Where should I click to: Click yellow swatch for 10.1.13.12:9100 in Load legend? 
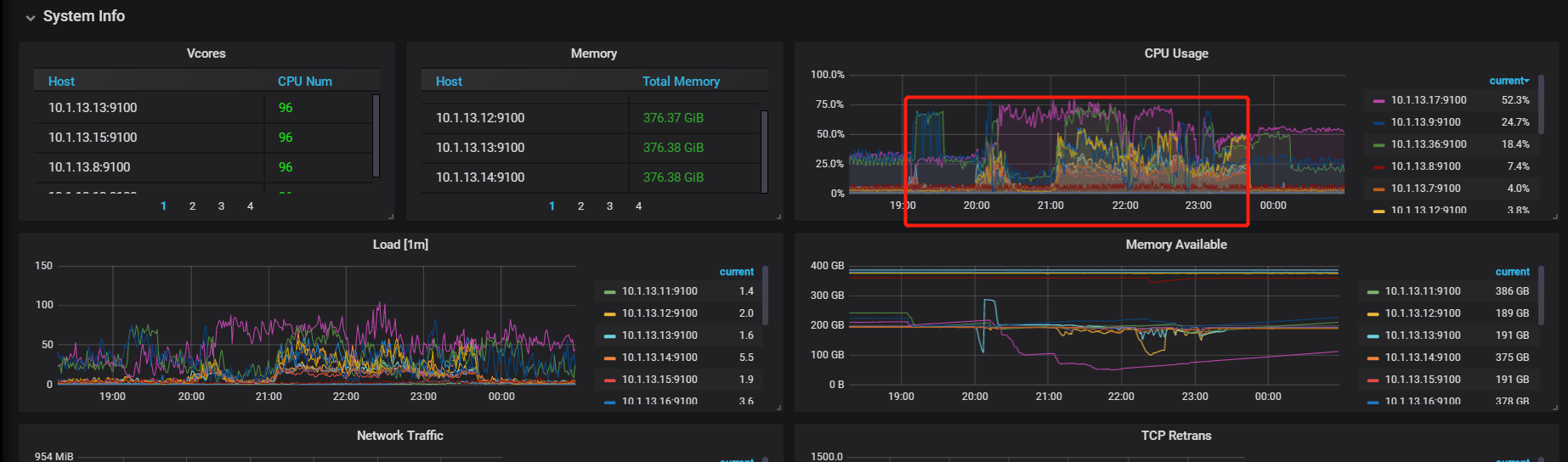(609, 314)
